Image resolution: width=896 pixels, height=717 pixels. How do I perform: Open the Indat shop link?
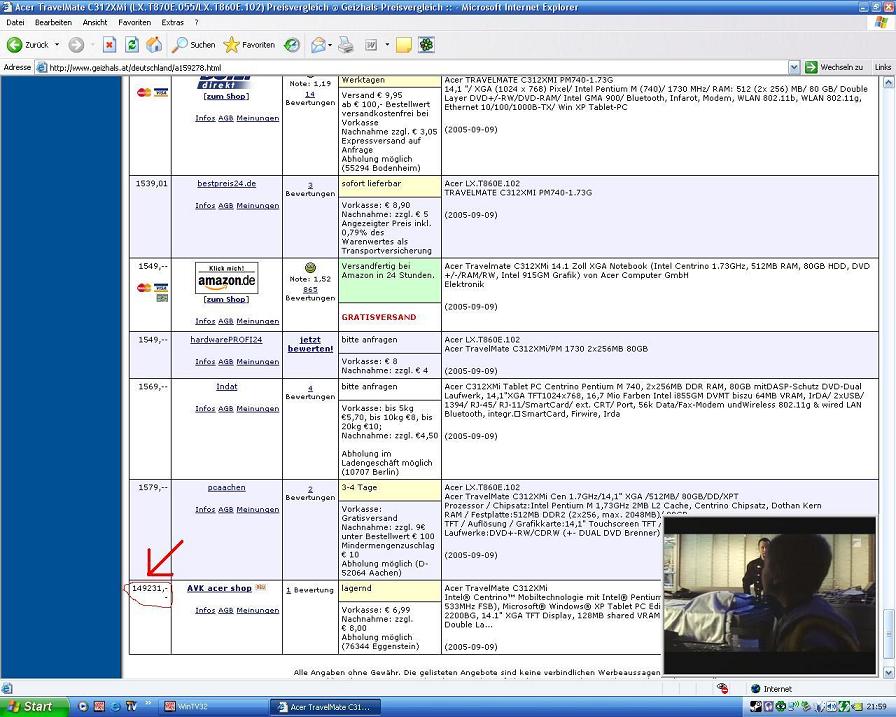tap(226, 386)
